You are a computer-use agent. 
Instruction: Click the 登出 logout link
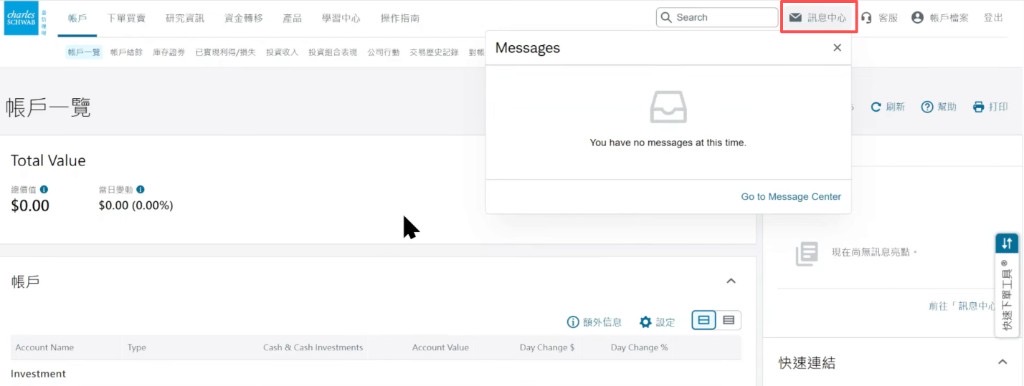(x=993, y=18)
